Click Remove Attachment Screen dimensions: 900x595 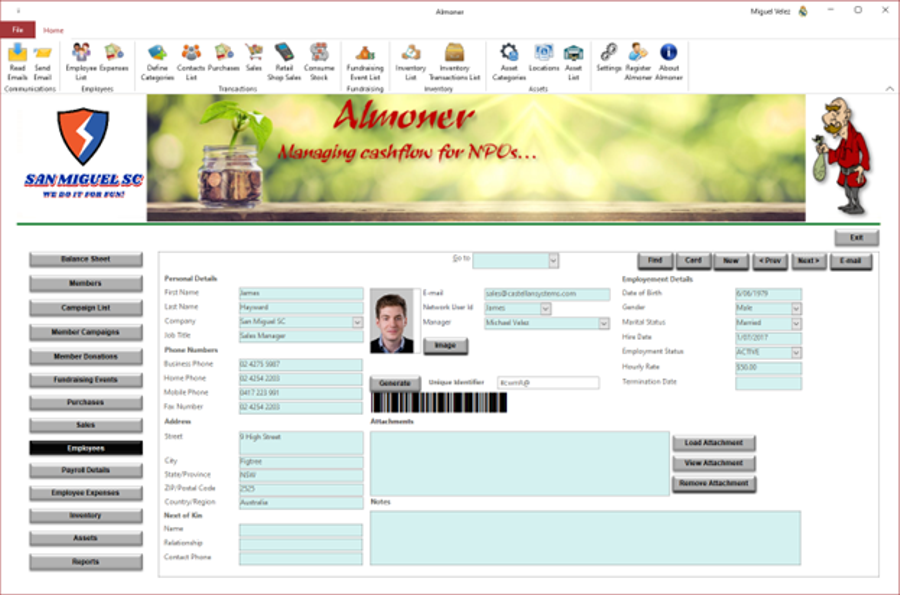pyautogui.click(x=713, y=484)
